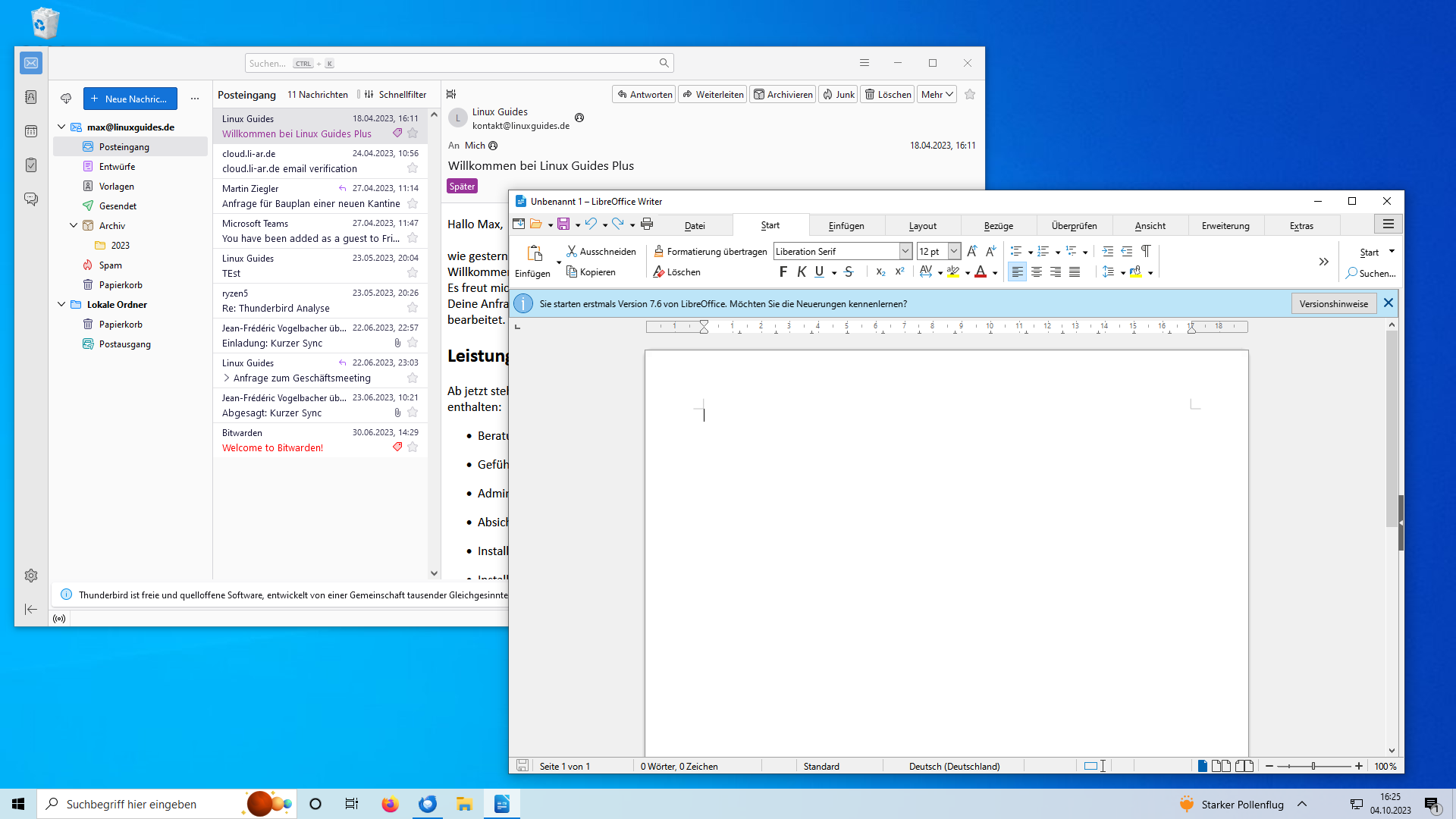The height and width of the screenshot is (819, 1456).
Task: Switch to the Bezüge tab
Action: [999, 225]
